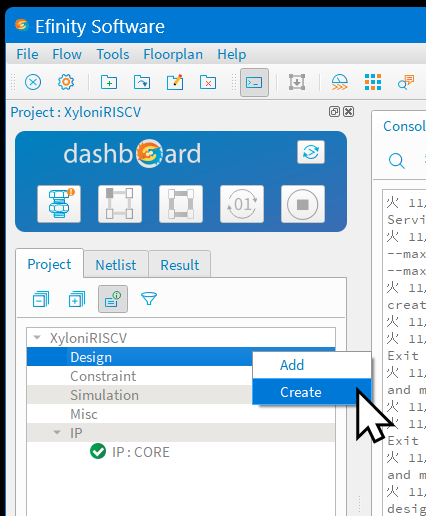Screen dimensions: 426x516
Task: Click the Open Project folder icon
Action: (142, 82)
